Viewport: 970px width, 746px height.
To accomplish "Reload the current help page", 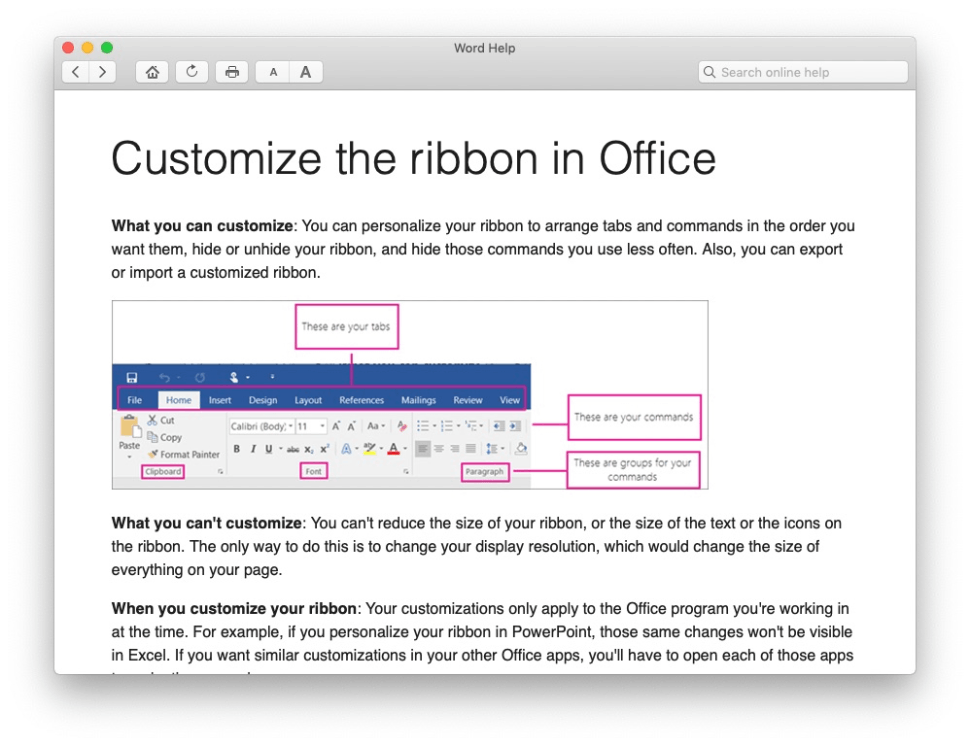I will tap(192, 72).
